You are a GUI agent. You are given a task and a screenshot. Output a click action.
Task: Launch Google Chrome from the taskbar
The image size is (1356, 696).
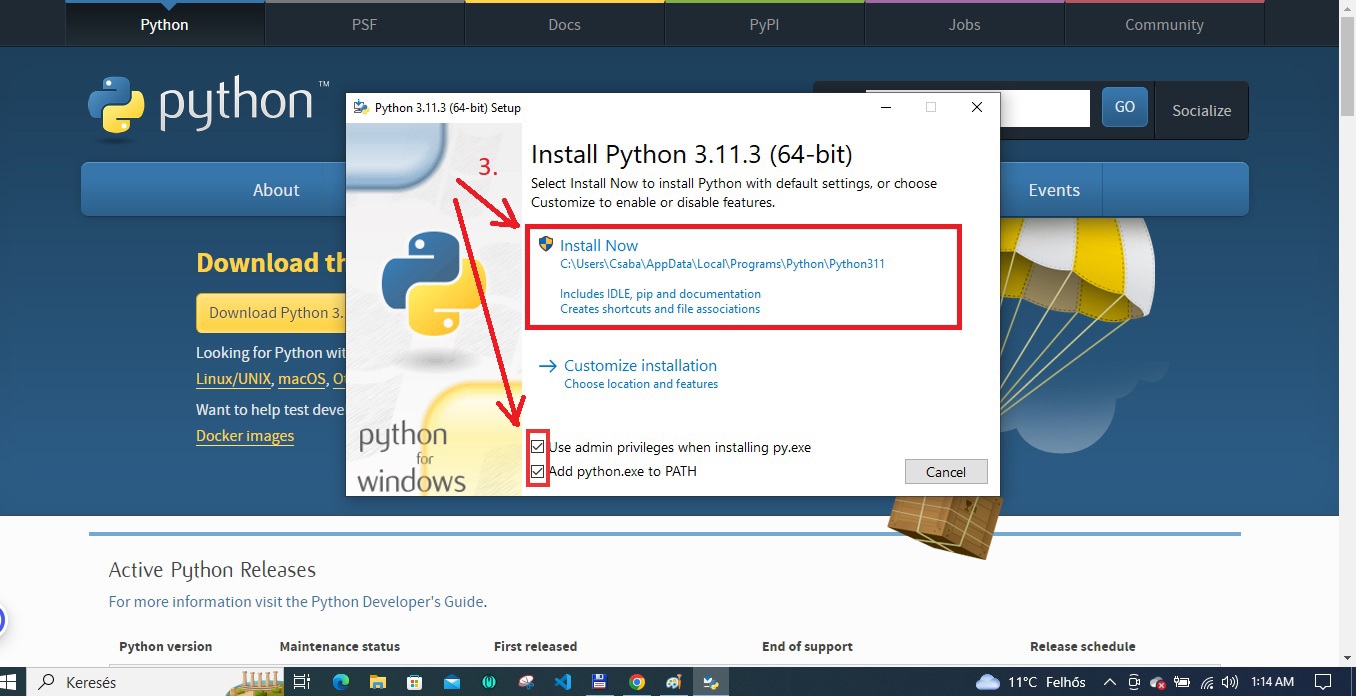[x=637, y=682]
